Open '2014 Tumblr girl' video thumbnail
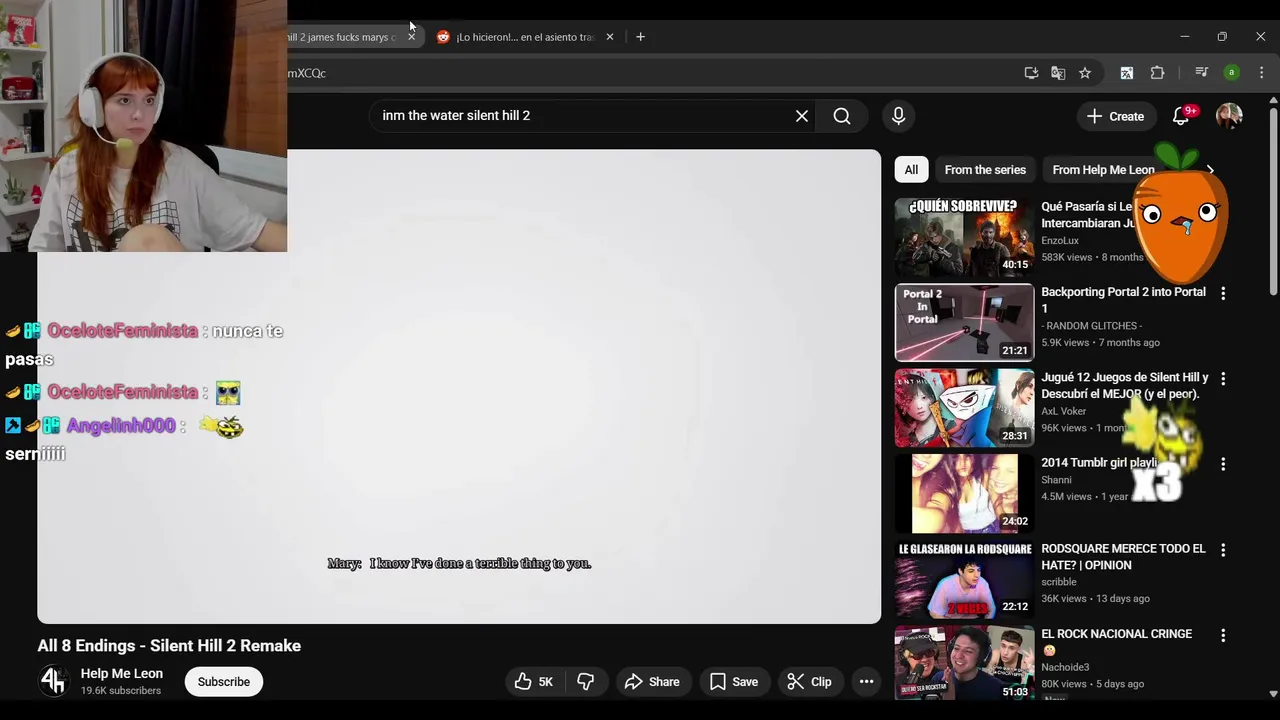1280x720 pixels. (964, 493)
